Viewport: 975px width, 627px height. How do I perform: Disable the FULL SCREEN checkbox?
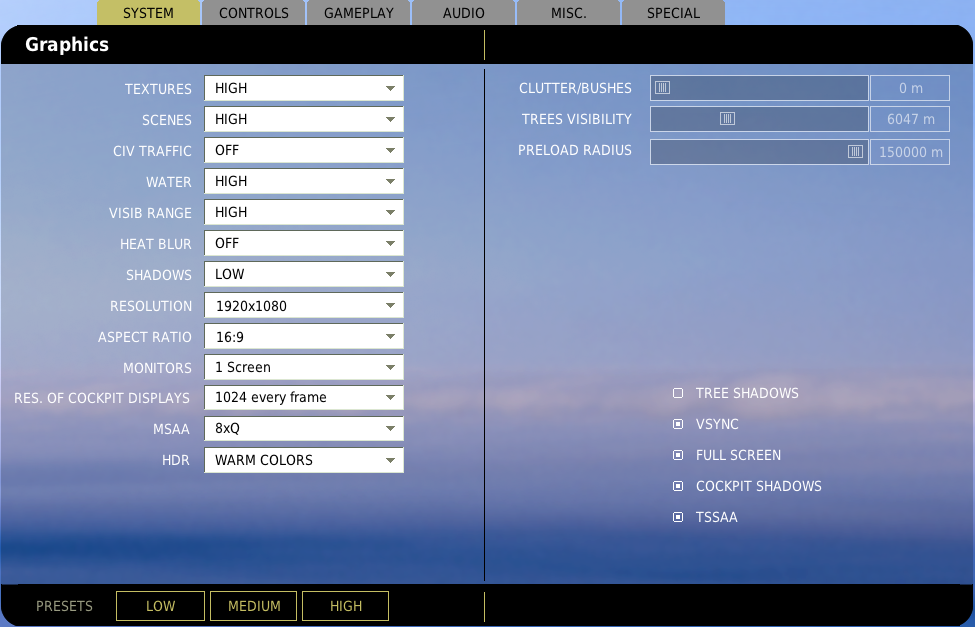pyautogui.click(x=678, y=455)
